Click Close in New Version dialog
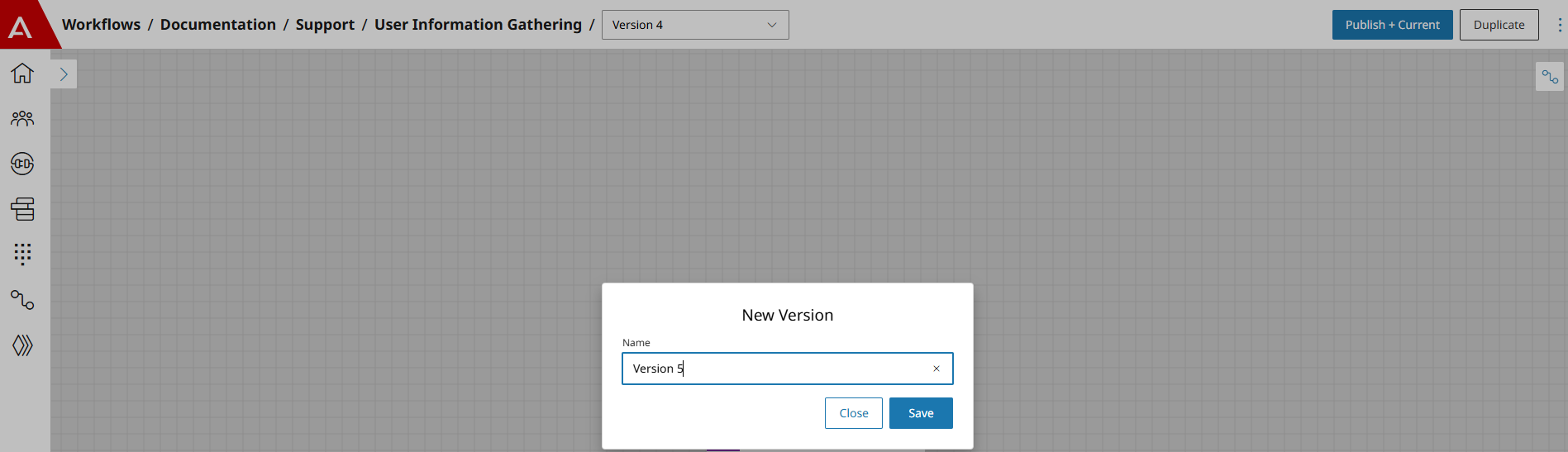 [853, 413]
